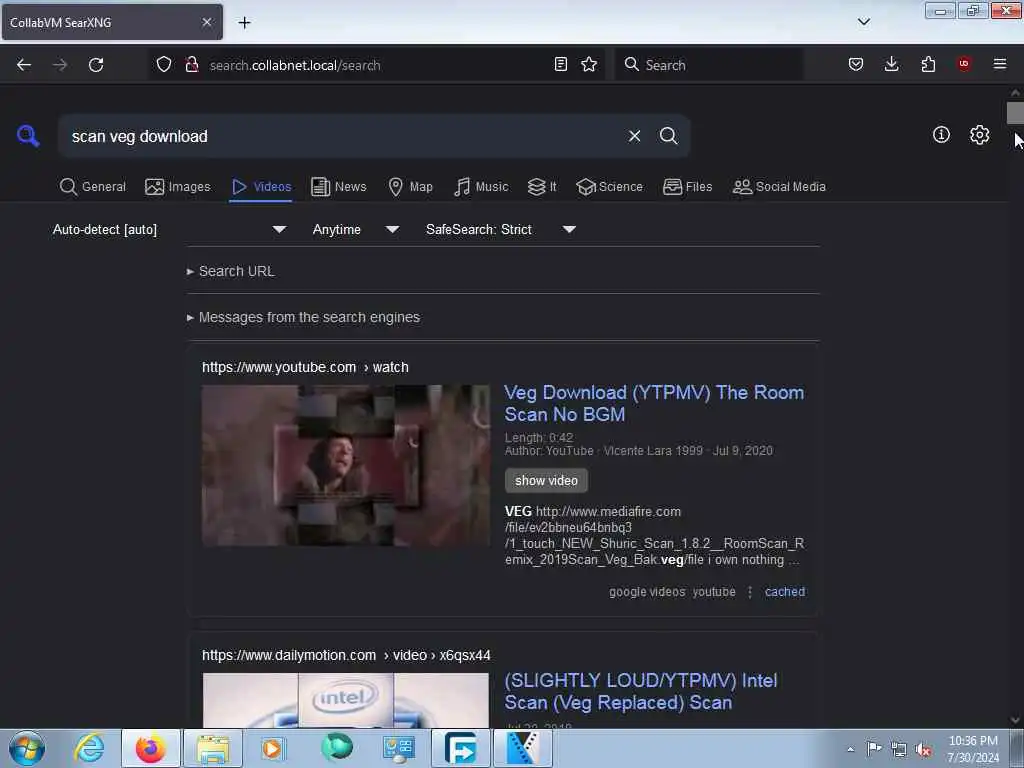The width and height of the screenshot is (1024, 768).
Task: Open the SearXNG about info icon
Action: (941, 135)
